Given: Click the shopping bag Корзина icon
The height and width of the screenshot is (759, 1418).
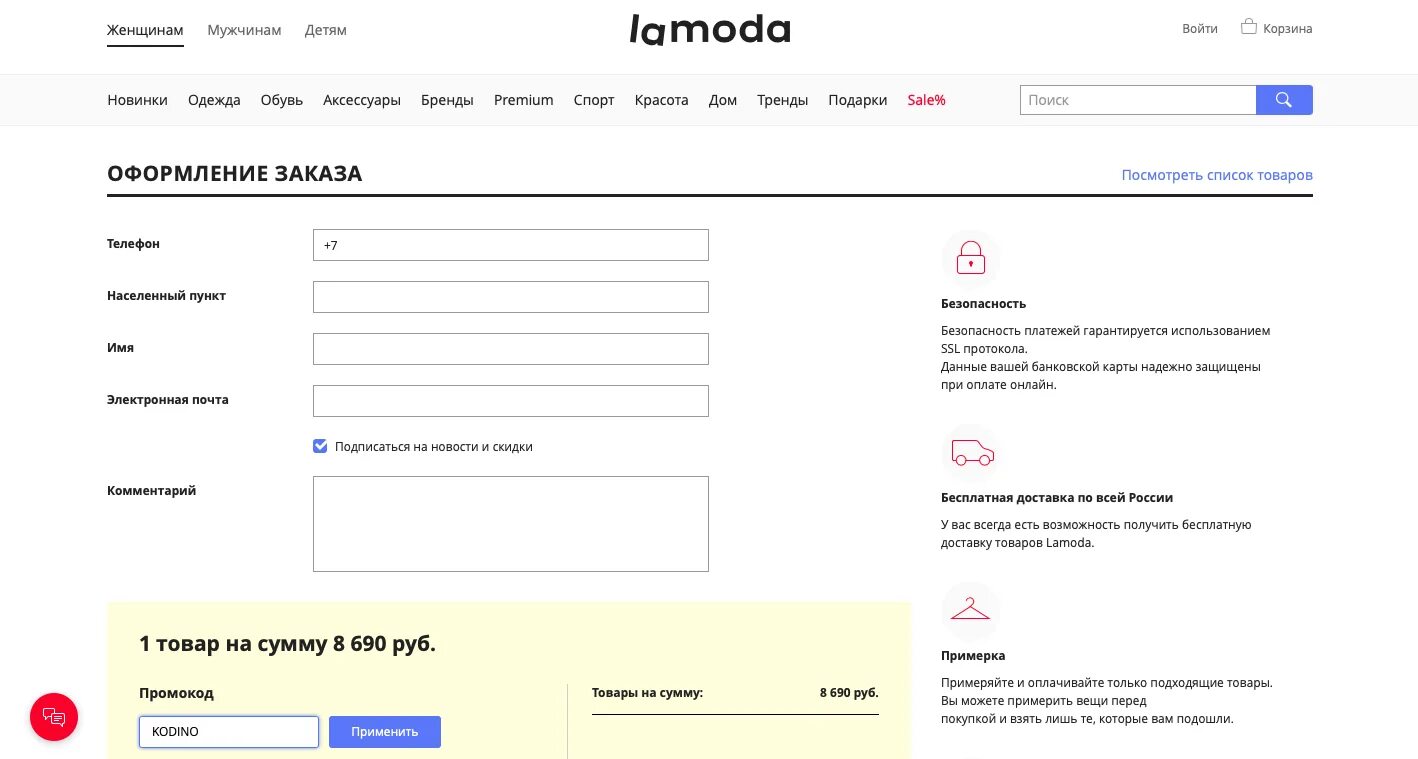Looking at the screenshot, I should pyautogui.click(x=1248, y=27).
